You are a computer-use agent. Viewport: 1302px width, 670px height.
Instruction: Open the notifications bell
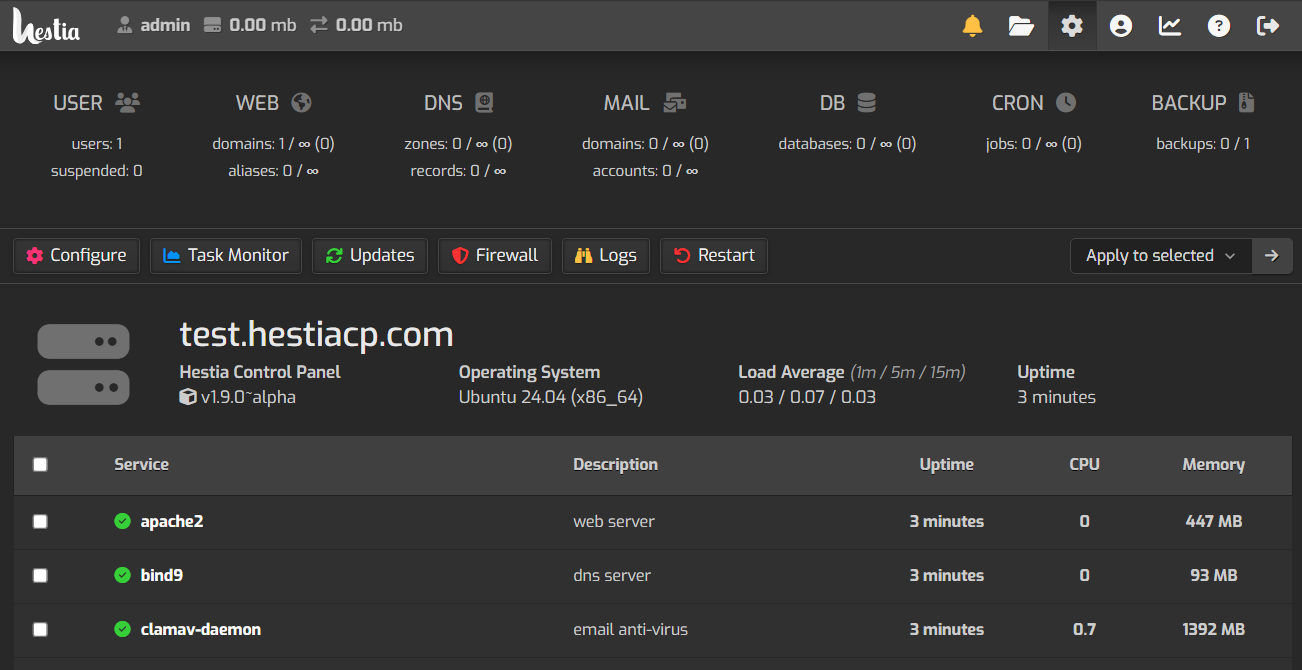pyautogui.click(x=972, y=26)
